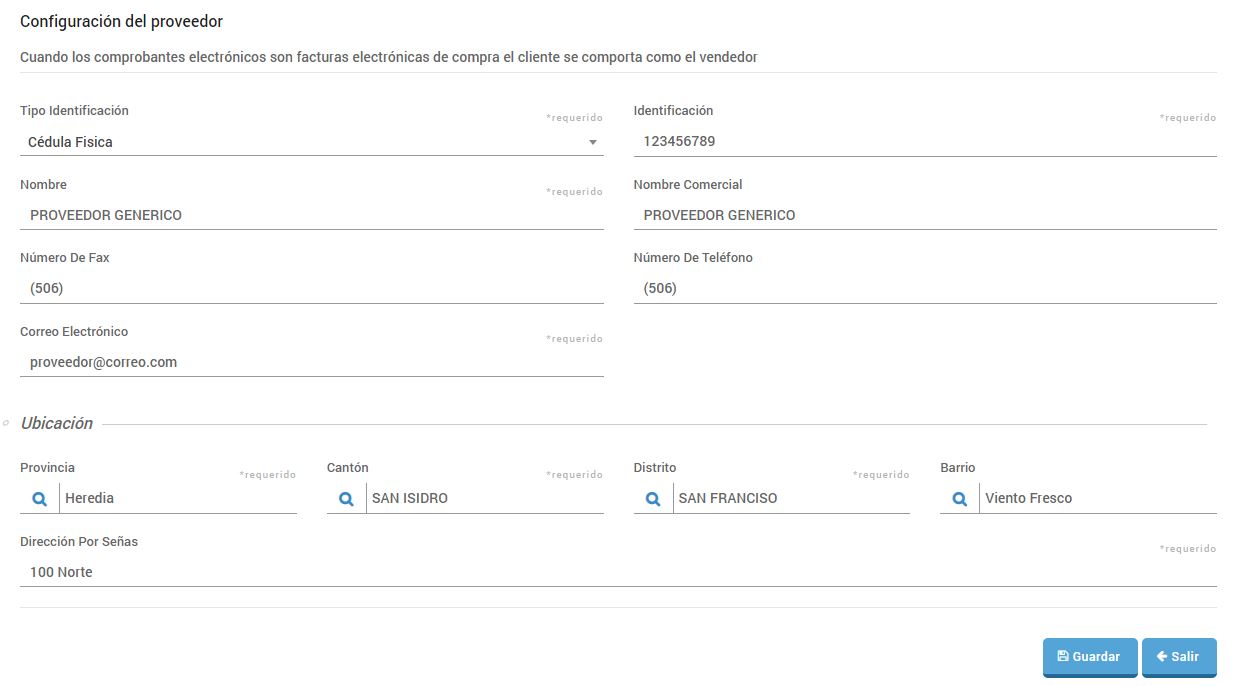The height and width of the screenshot is (686, 1237).
Task: Click the Número De Fax field
Action: pyautogui.click(x=311, y=289)
